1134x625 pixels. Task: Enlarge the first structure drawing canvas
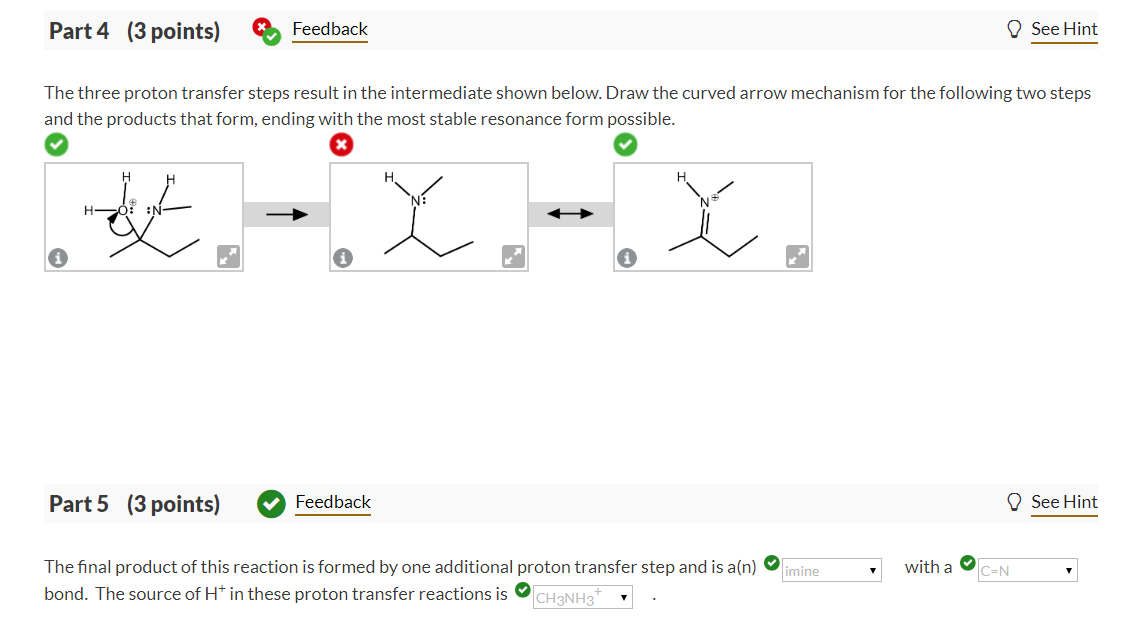(x=228, y=257)
